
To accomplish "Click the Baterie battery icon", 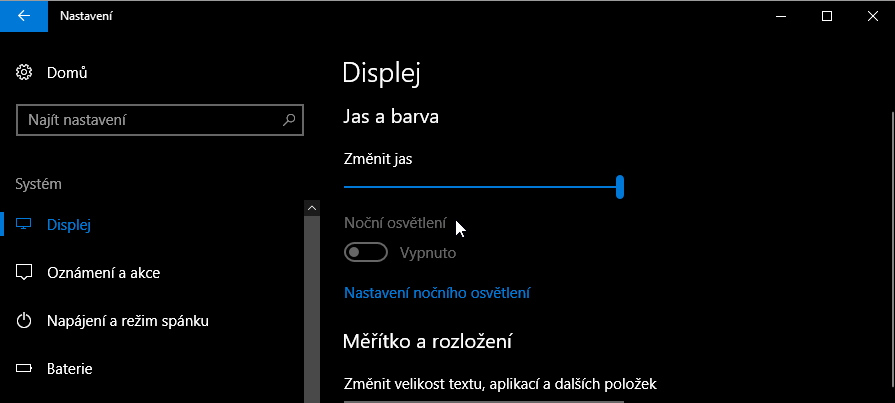I will tap(25, 369).
